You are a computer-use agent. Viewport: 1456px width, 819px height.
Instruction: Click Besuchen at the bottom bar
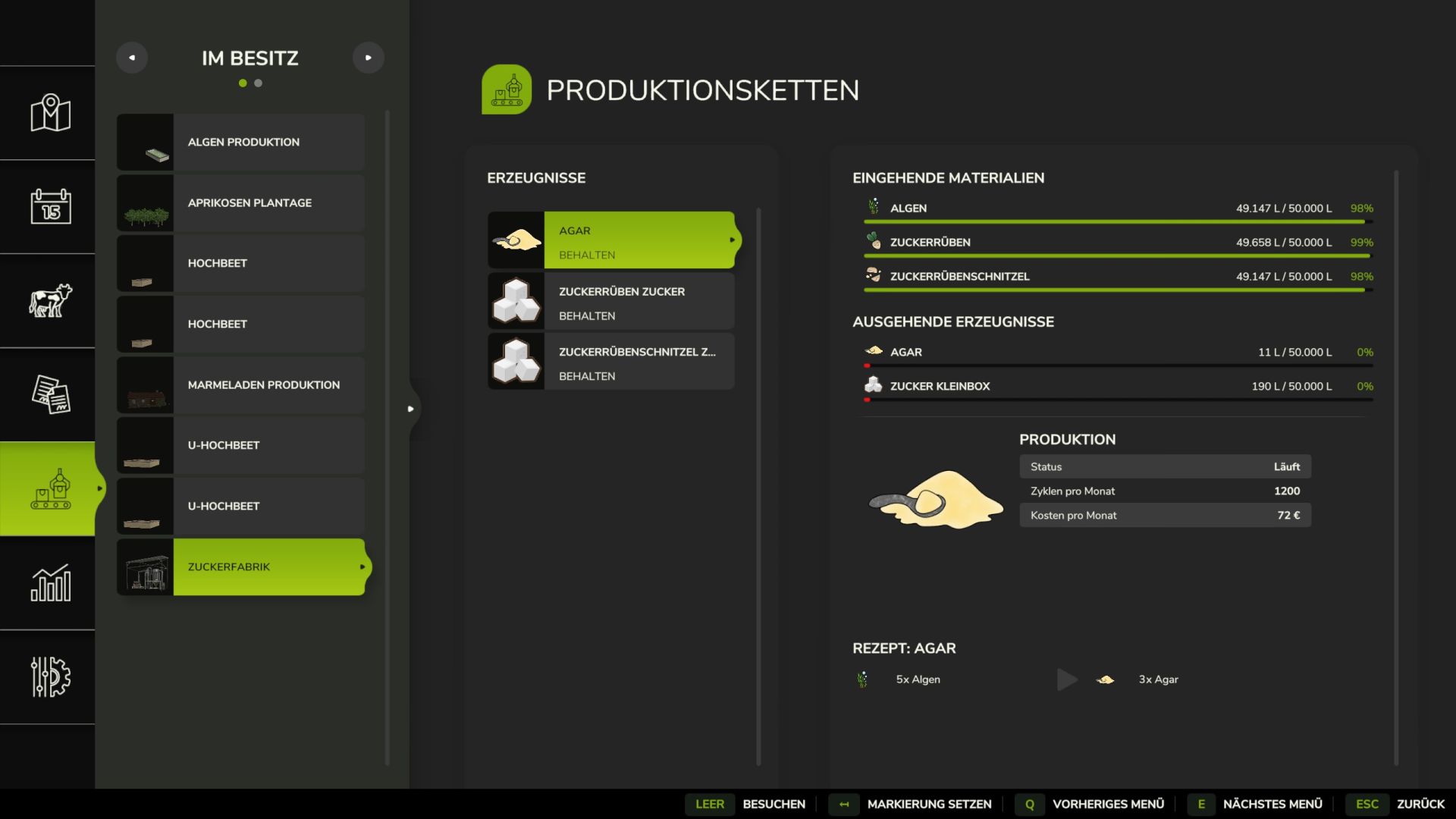point(773,804)
